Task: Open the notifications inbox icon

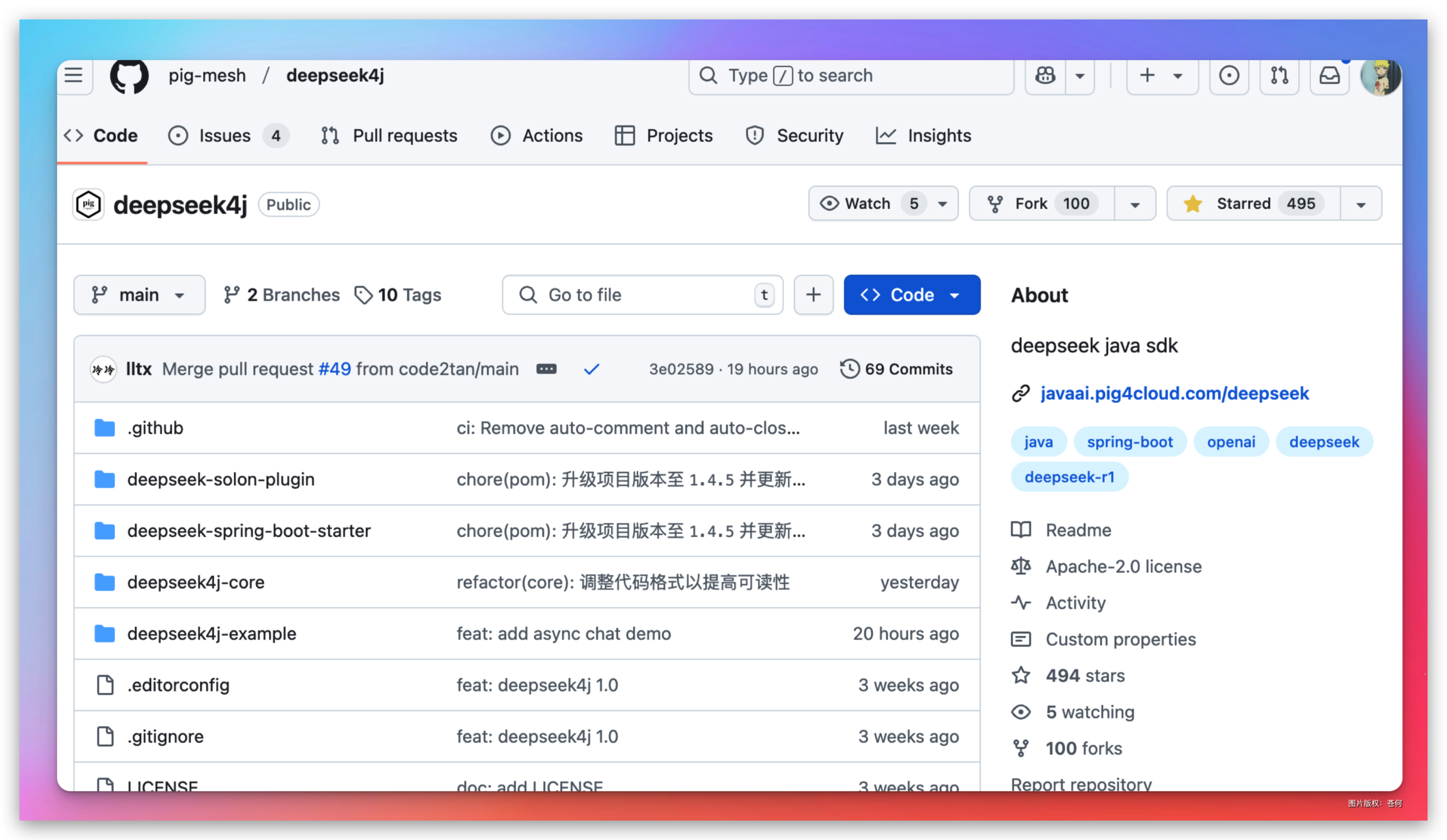Action: pyautogui.click(x=1329, y=75)
